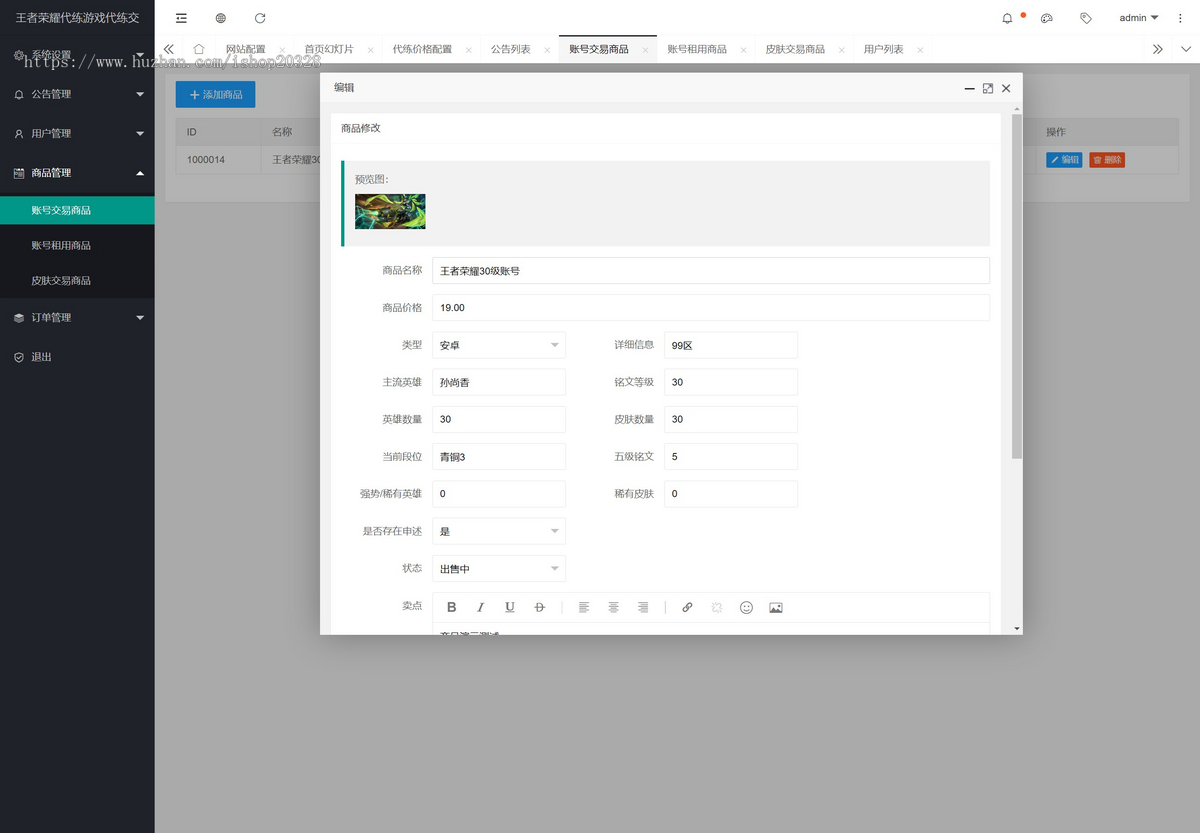Screen dimensions: 1200x833
Task: Click the tag icon in the header
Action: pyautogui.click(x=1086, y=18)
